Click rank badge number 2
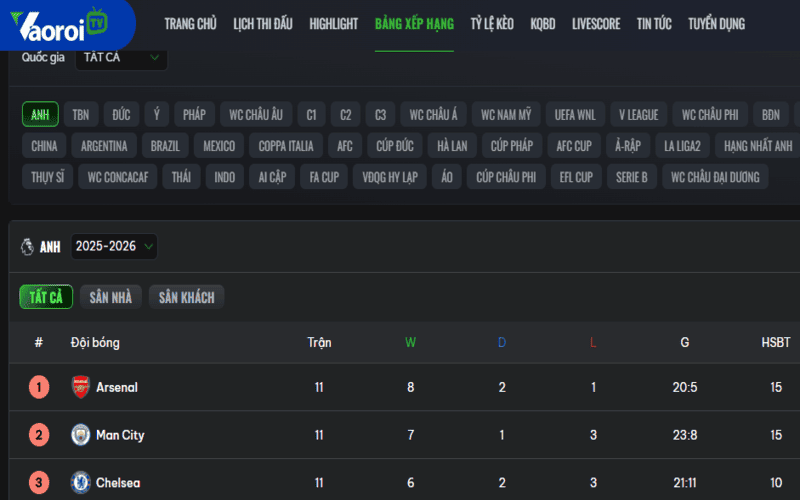 (x=39, y=435)
